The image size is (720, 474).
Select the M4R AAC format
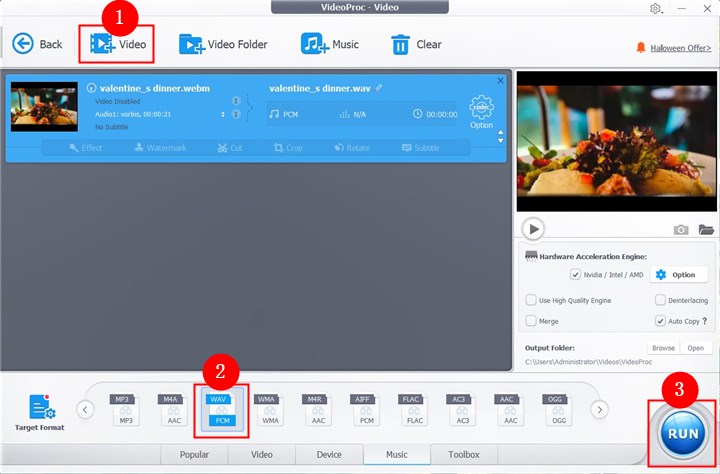click(x=317, y=409)
